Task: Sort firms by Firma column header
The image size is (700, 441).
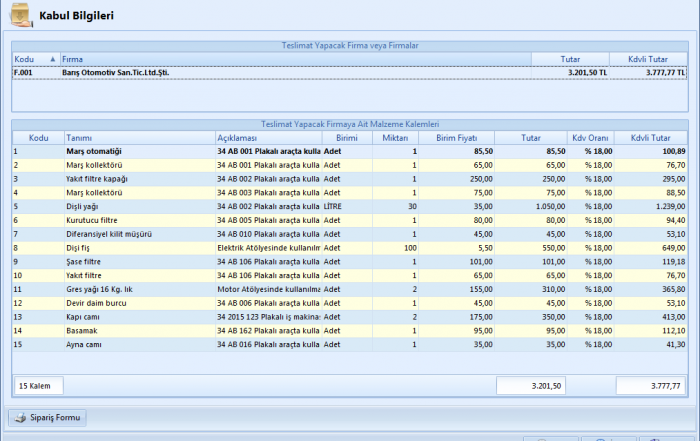Action: click(x=300, y=60)
